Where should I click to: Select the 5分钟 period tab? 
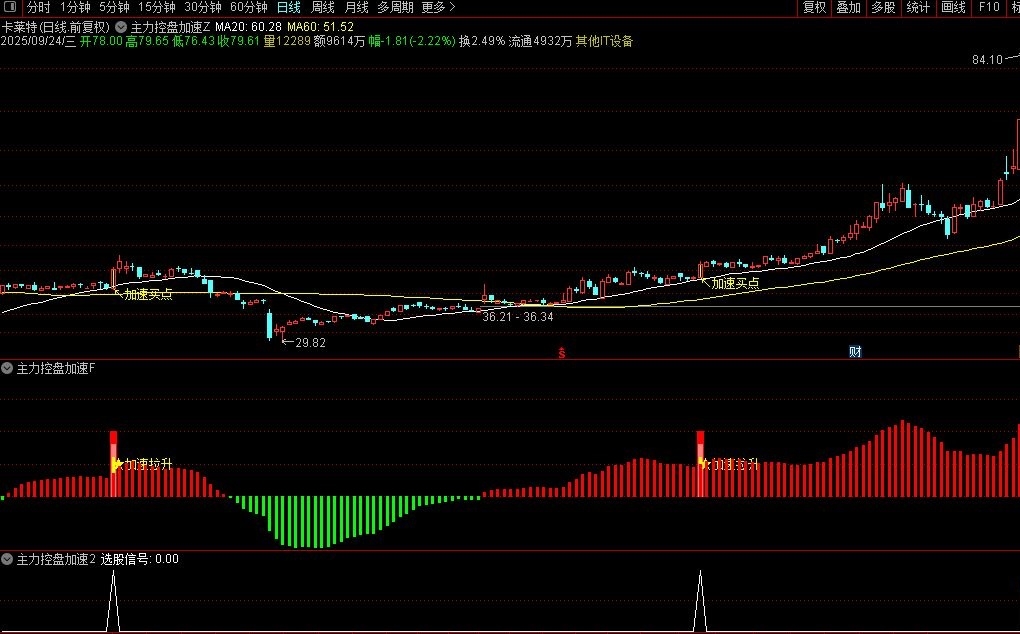point(114,7)
